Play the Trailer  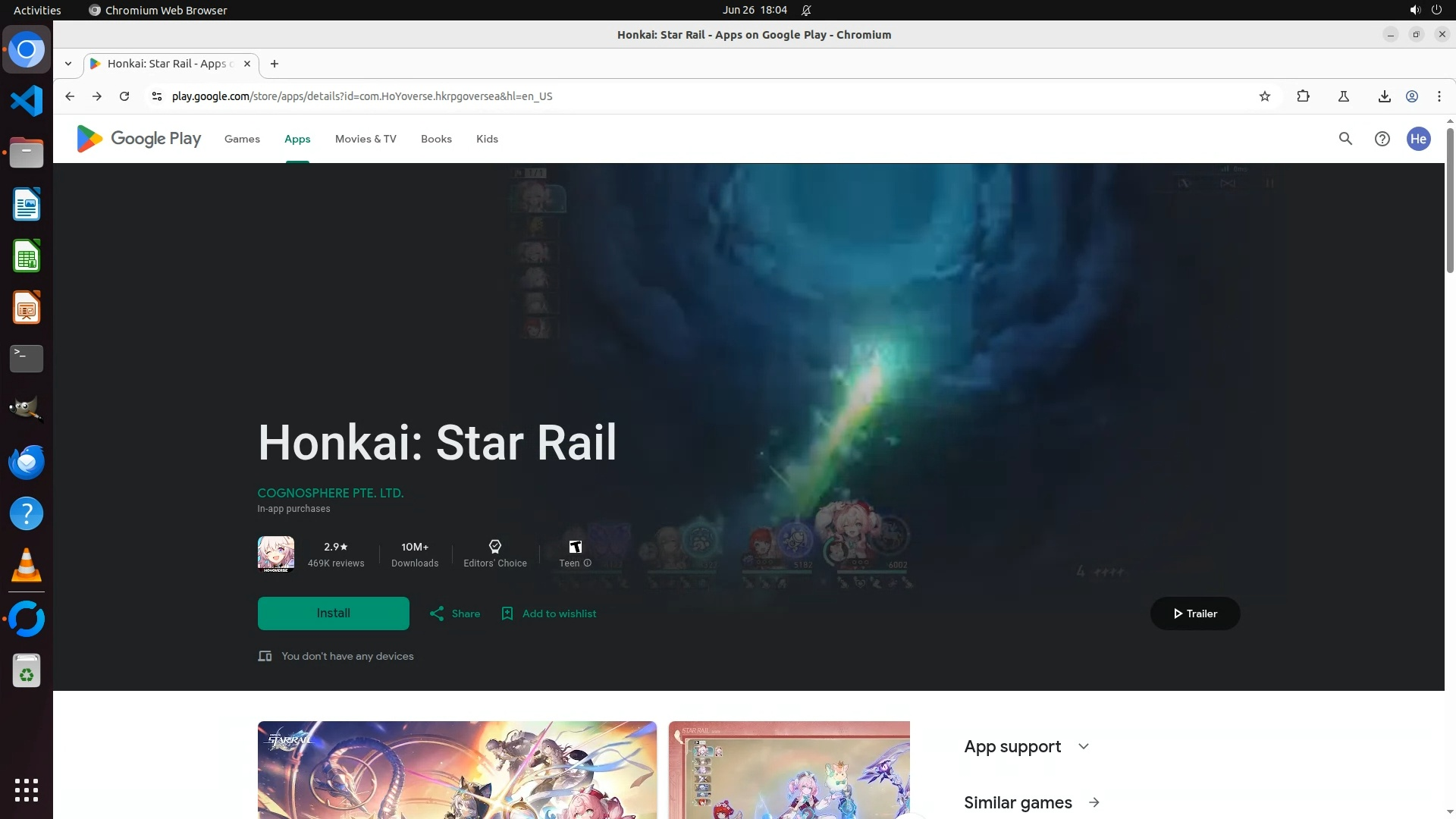click(1194, 613)
